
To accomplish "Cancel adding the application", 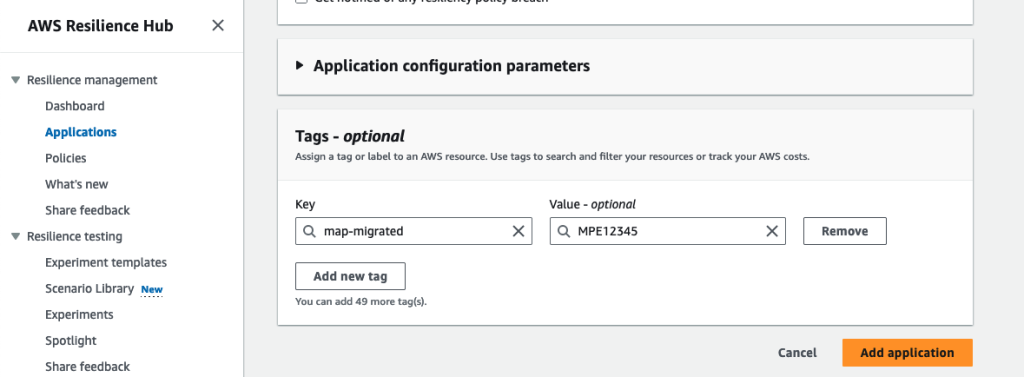I will (x=797, y=353).
